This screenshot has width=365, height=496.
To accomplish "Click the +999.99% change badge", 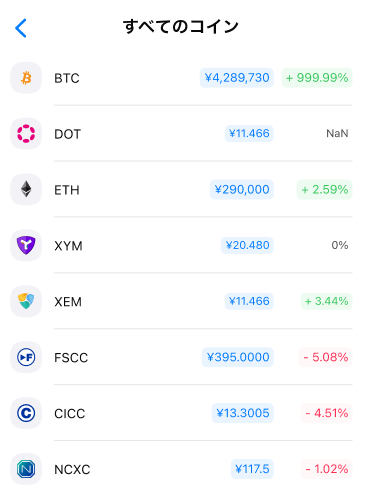I will (317, 78).
